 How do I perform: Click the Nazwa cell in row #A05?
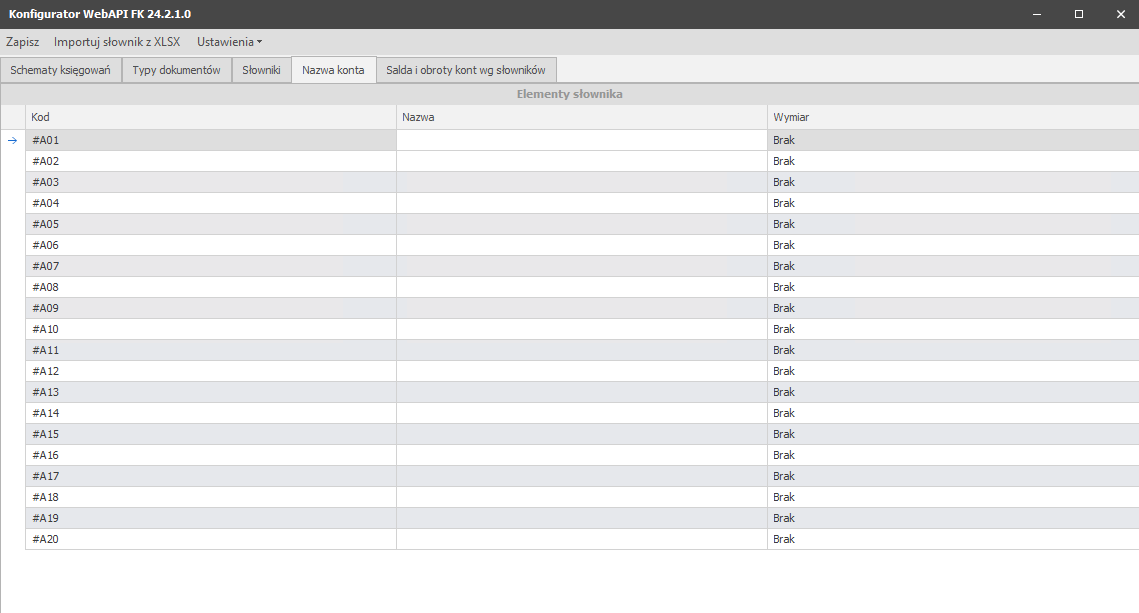[x=580, y=224]
